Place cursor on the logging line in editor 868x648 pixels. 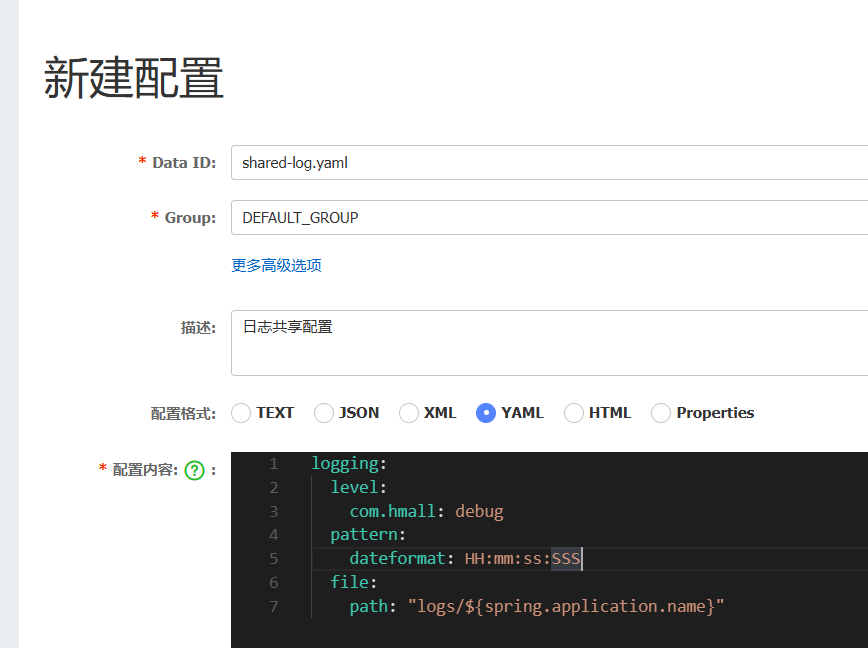point(349,463)
